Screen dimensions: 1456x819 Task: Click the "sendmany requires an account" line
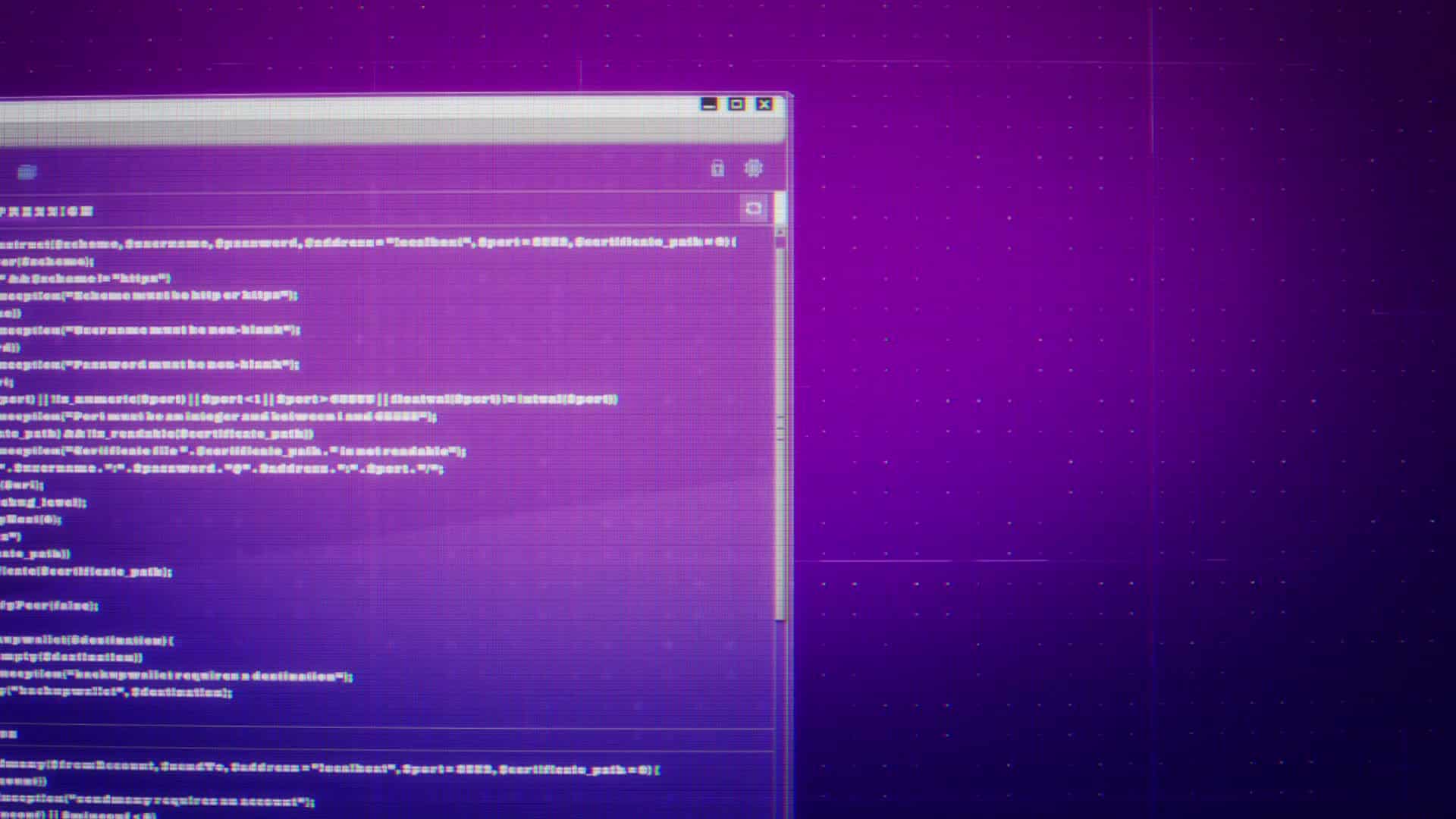tap(159, 801)
